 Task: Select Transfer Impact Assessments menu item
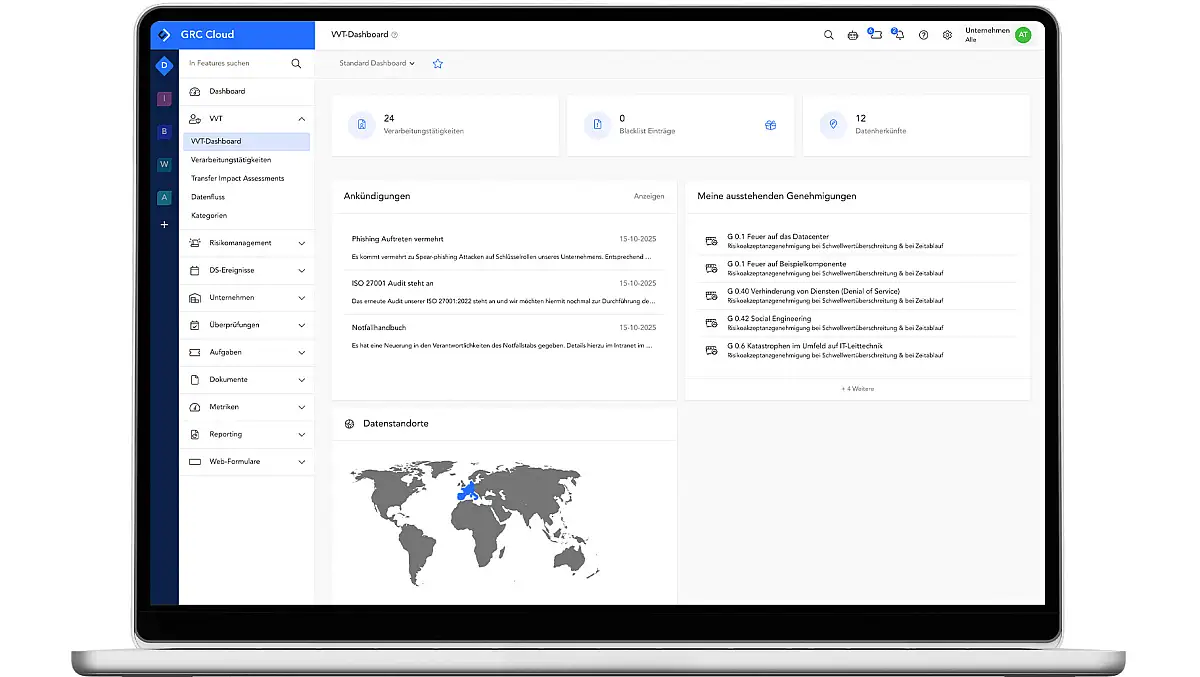click(238, 178)
